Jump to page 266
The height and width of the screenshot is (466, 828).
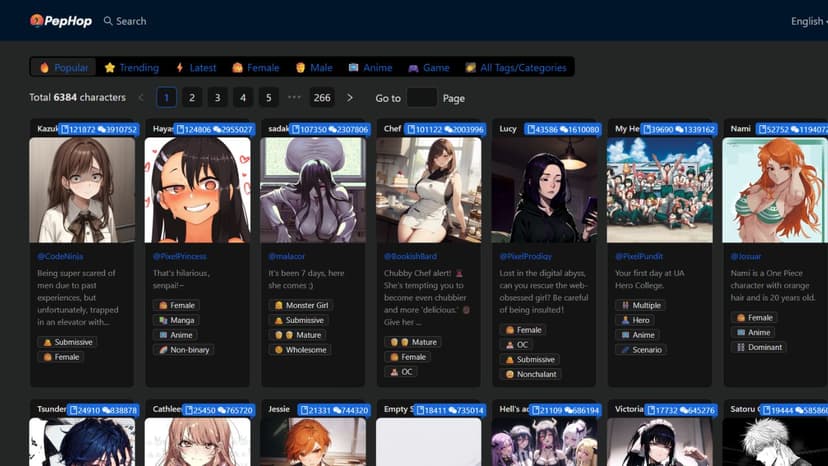click(321, 98)
